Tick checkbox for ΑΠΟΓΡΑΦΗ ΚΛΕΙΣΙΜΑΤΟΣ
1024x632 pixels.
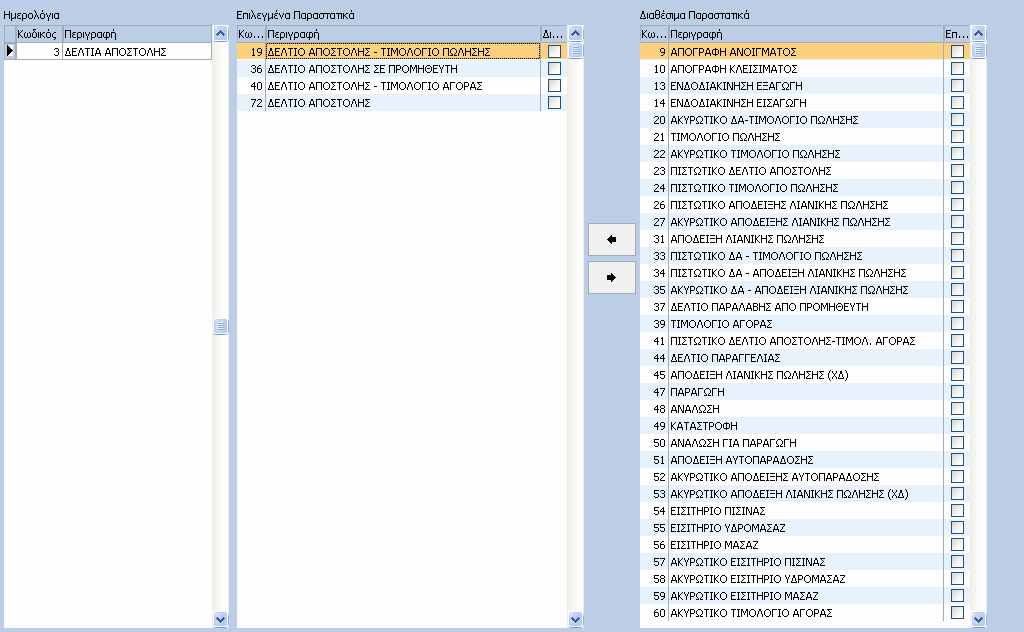957,68
